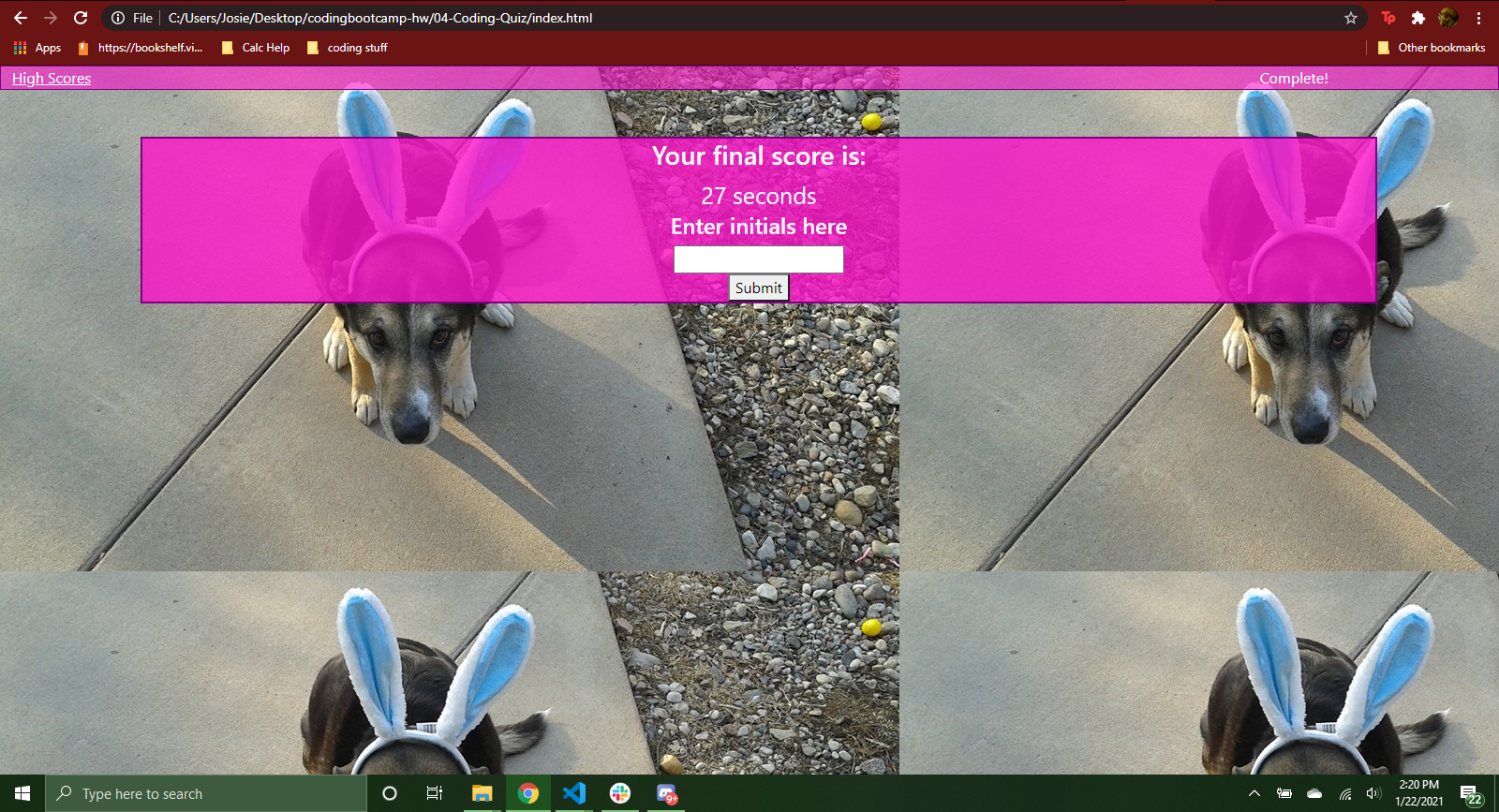The width and height of the screenshot is (1499, 812).
Task: Open Visual Studio Code from the taskbar
Action: (x=574, y=793)
